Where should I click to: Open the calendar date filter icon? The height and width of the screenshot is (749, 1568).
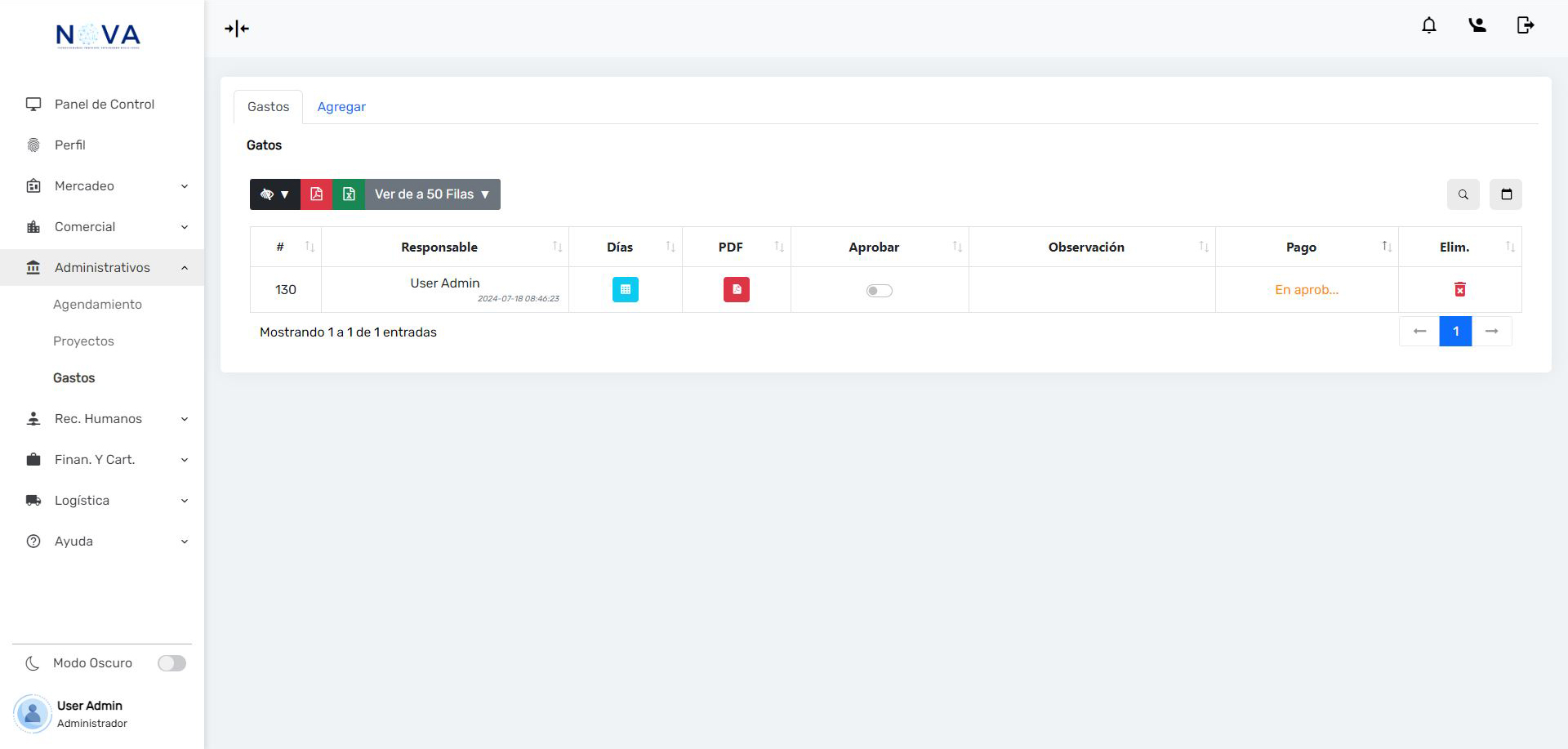click(1506, 194)
